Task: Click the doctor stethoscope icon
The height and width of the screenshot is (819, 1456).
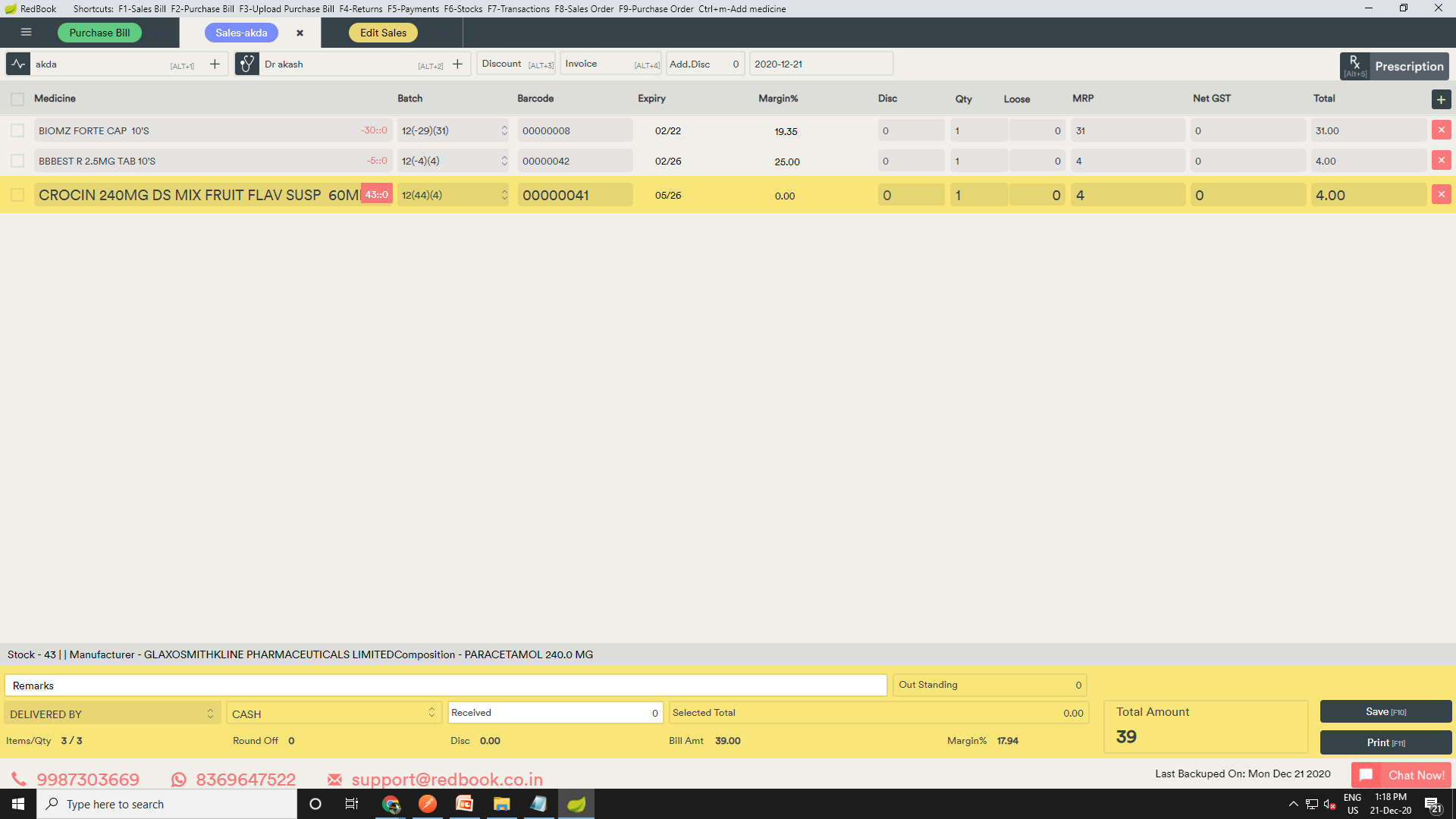Action: [246, 64]
